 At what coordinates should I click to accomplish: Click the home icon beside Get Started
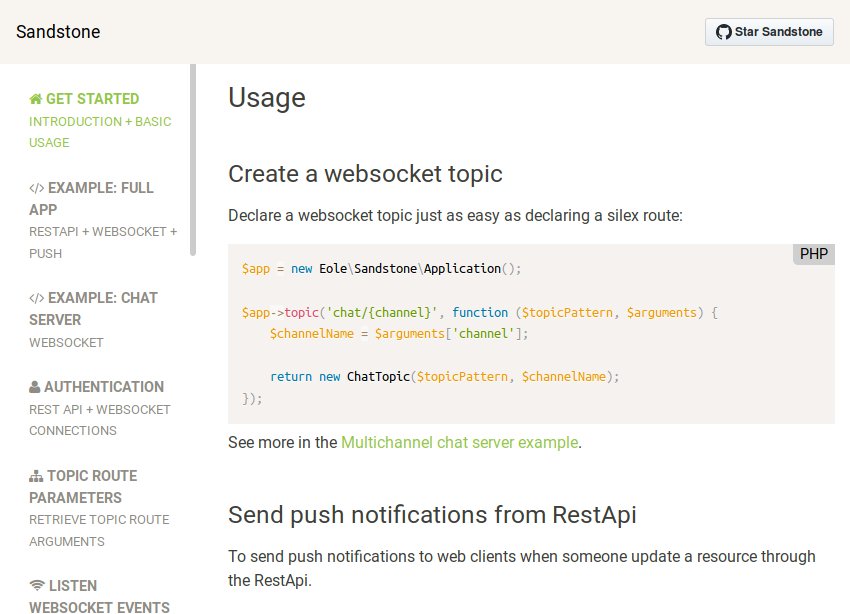tap(36, 99)
